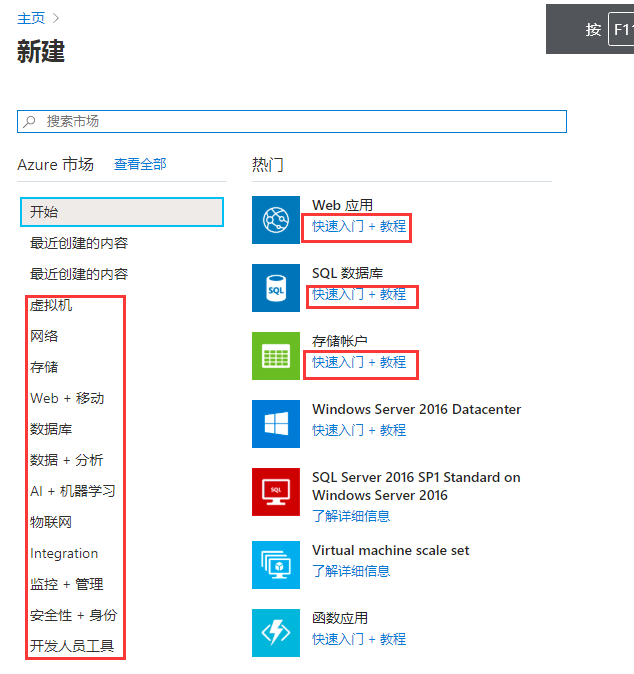Open 快速入门 + 教程 under Windows Server 2016
The width and height of the screenshot is (634, 674).
tap(359, 430)
